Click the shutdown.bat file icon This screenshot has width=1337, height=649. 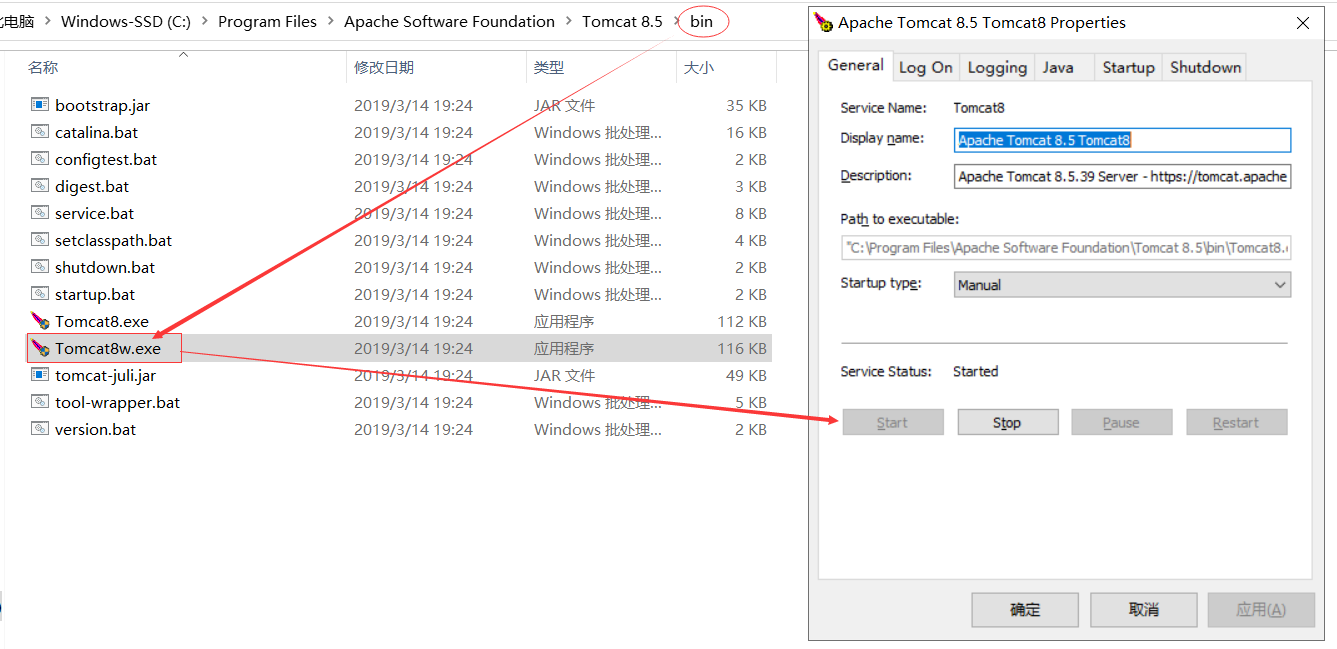40,267
